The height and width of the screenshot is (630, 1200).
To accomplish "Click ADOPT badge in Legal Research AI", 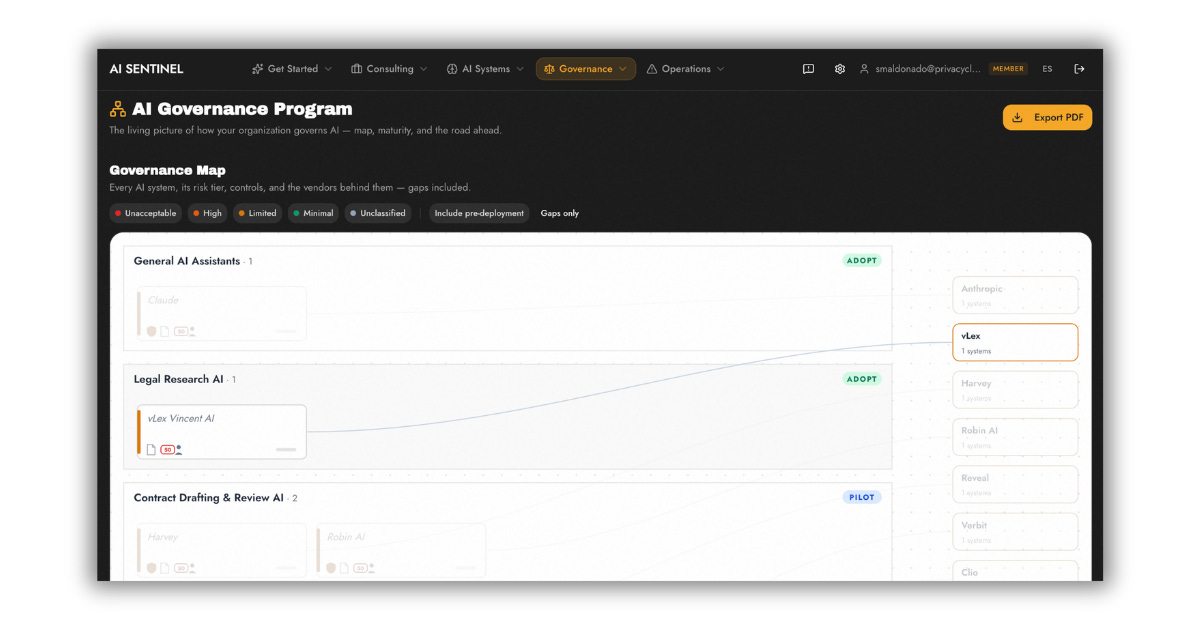I will (x=861, y=379).
